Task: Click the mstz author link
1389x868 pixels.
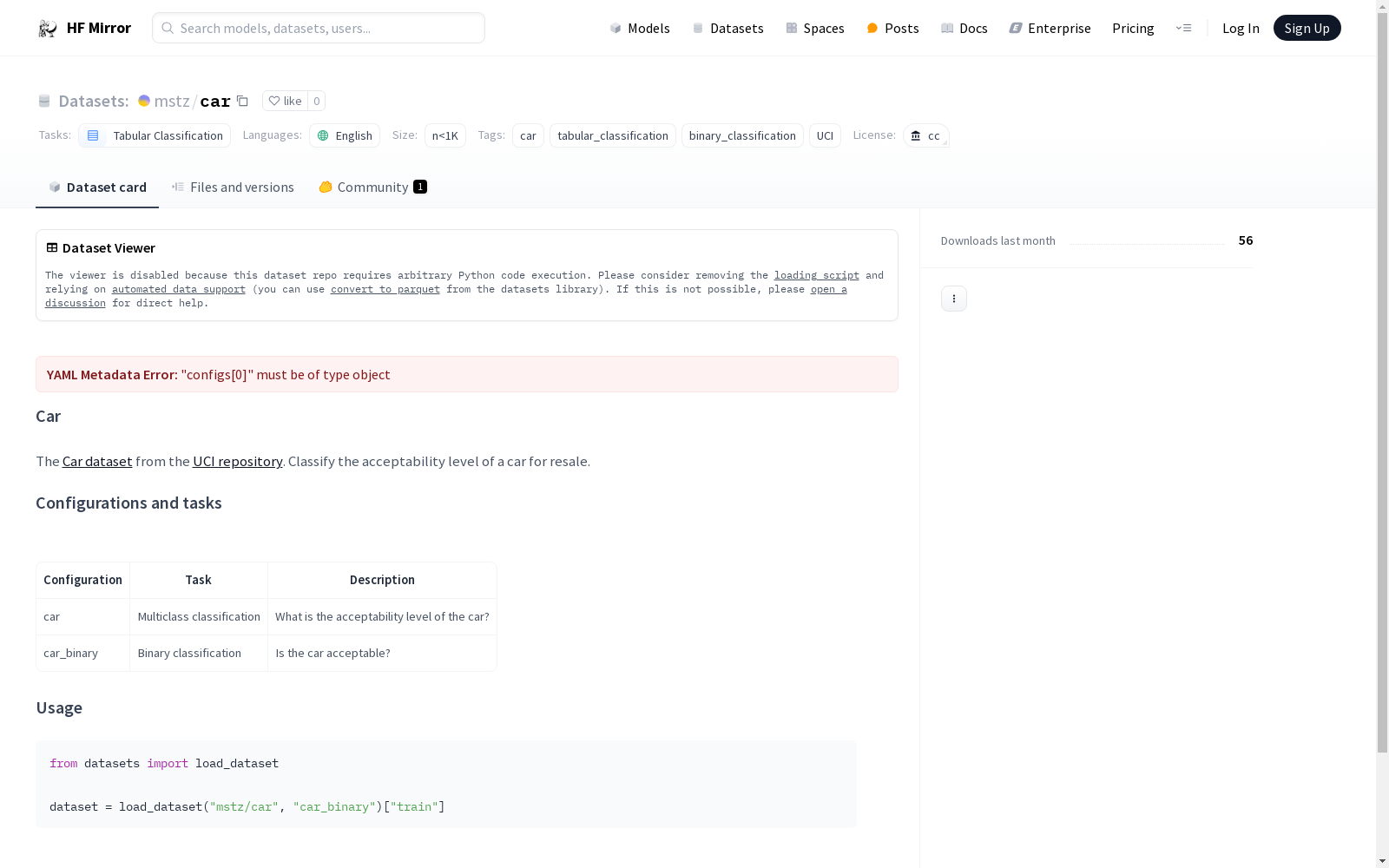Action: [172, 101]
